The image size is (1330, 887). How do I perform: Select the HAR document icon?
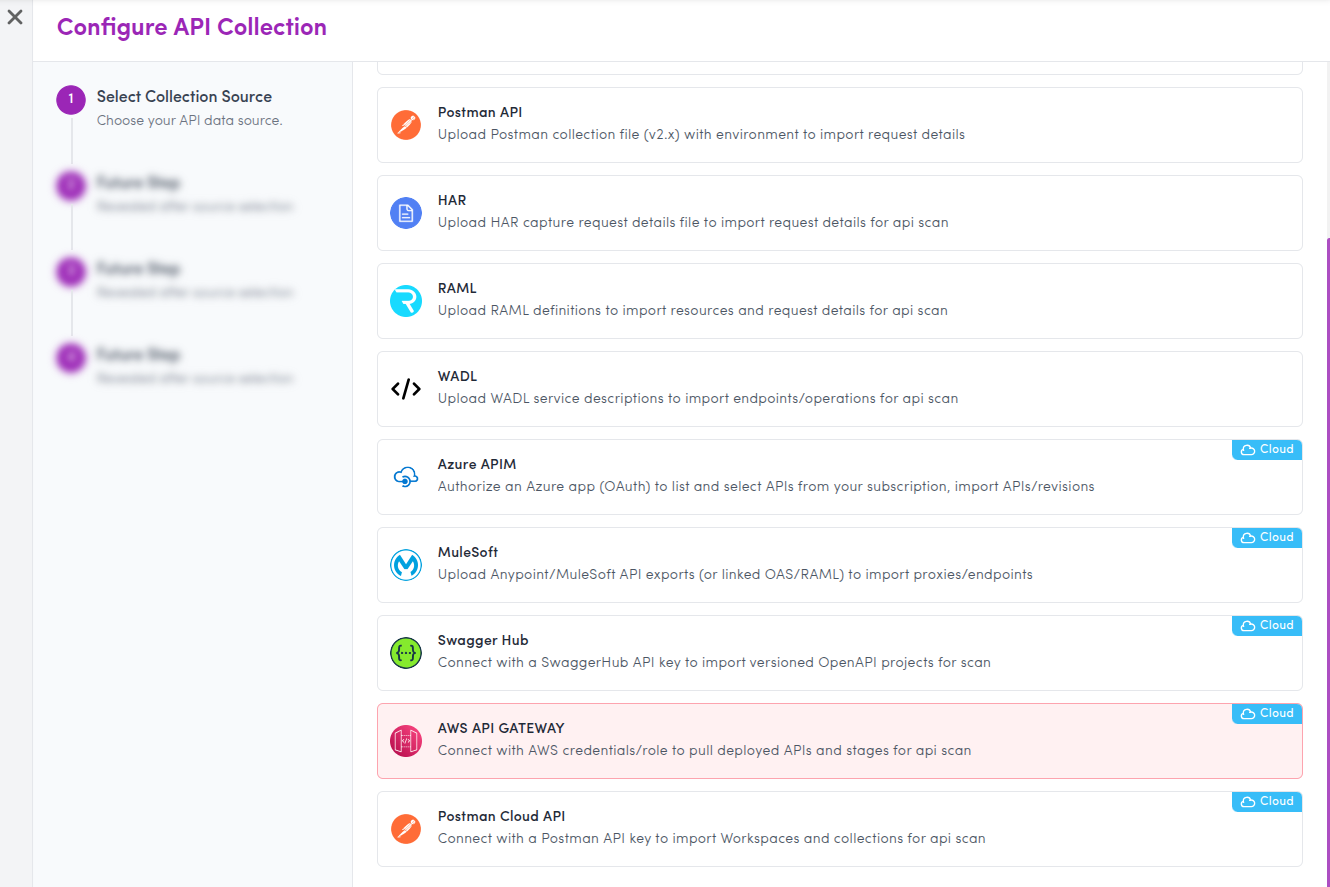[x=406, y=213]
